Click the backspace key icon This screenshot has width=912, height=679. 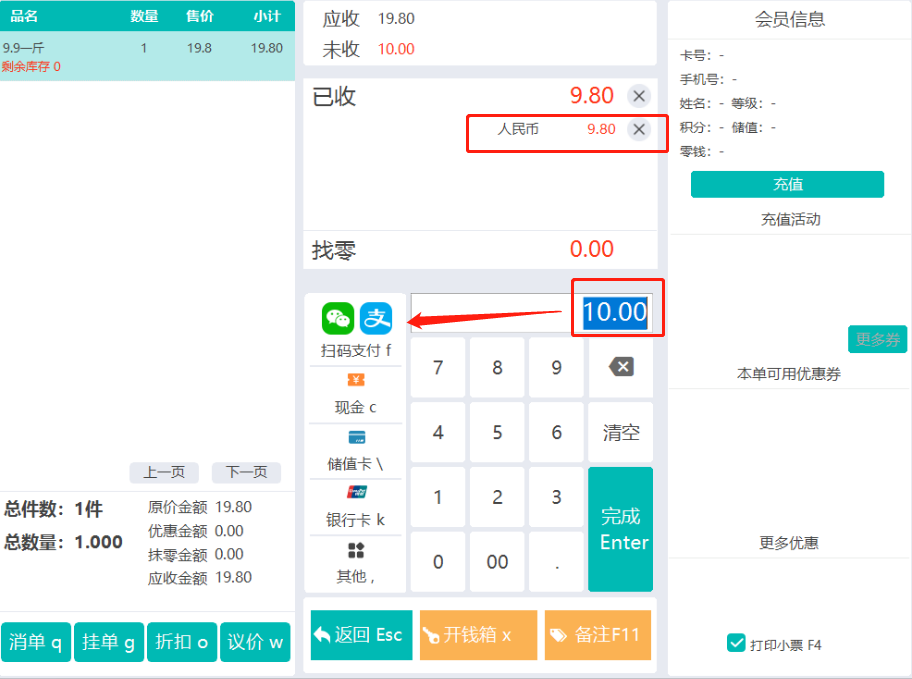[x=621, y=367]
